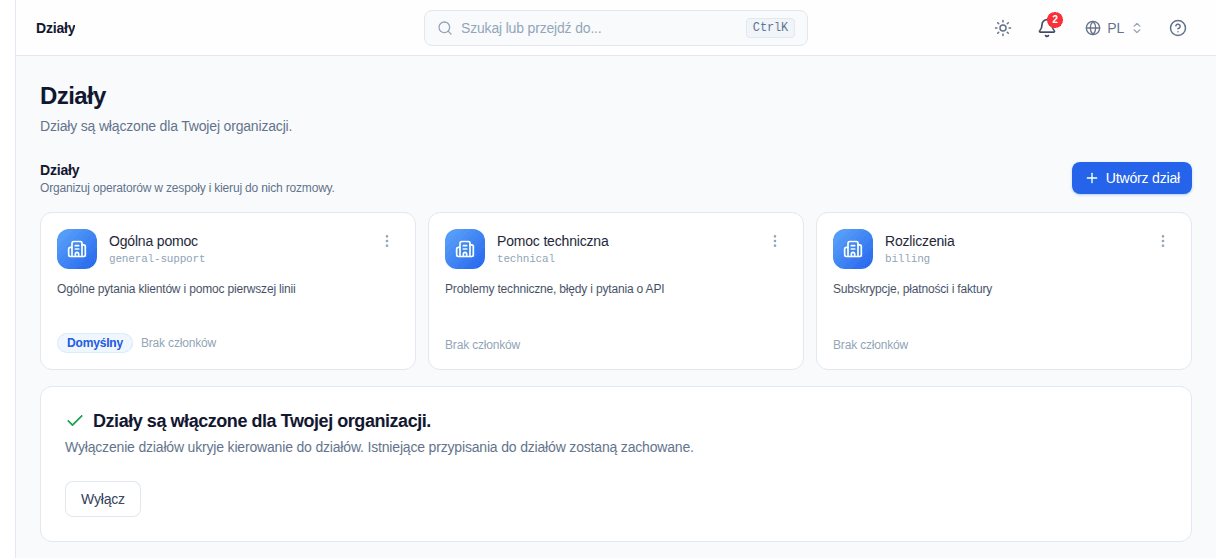This screenshot has height=558, width=1216.
Task: Click the Pomoc techniczna department building icon
Action: click(x=465, y=249)
